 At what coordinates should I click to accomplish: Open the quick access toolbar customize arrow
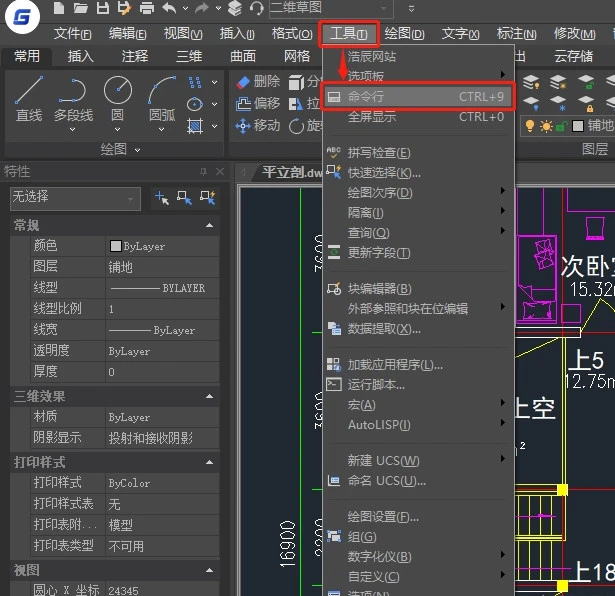click(x=411, y=9)
